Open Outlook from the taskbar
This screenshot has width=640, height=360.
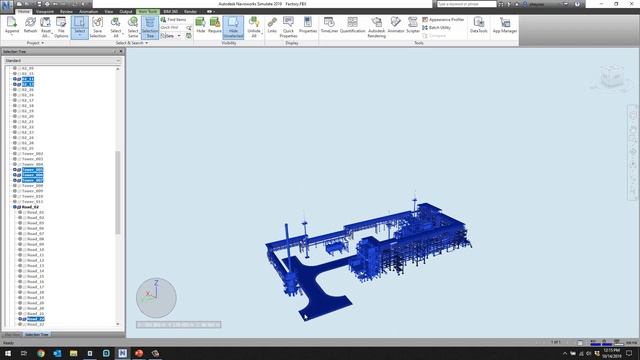(x=57, y=353)
